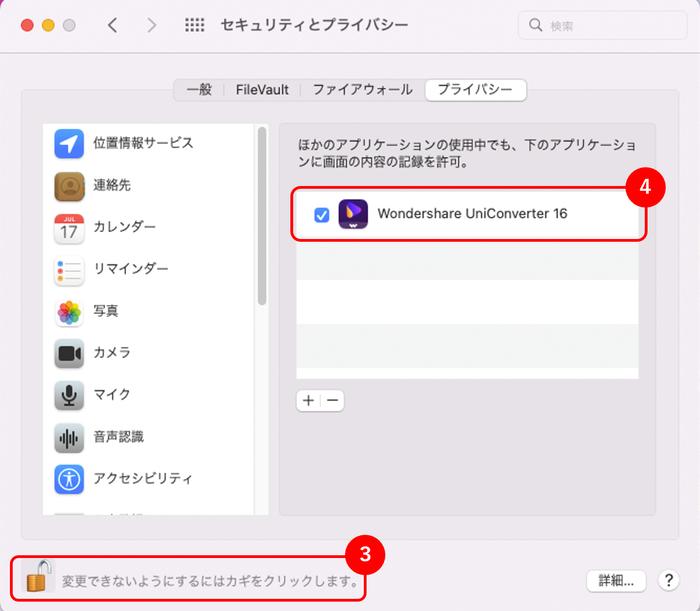Viewport: 700px width, 611px height.
Task: Minimize the window with the yellow button
Action: pyautogui.click(x=48, y=25)
